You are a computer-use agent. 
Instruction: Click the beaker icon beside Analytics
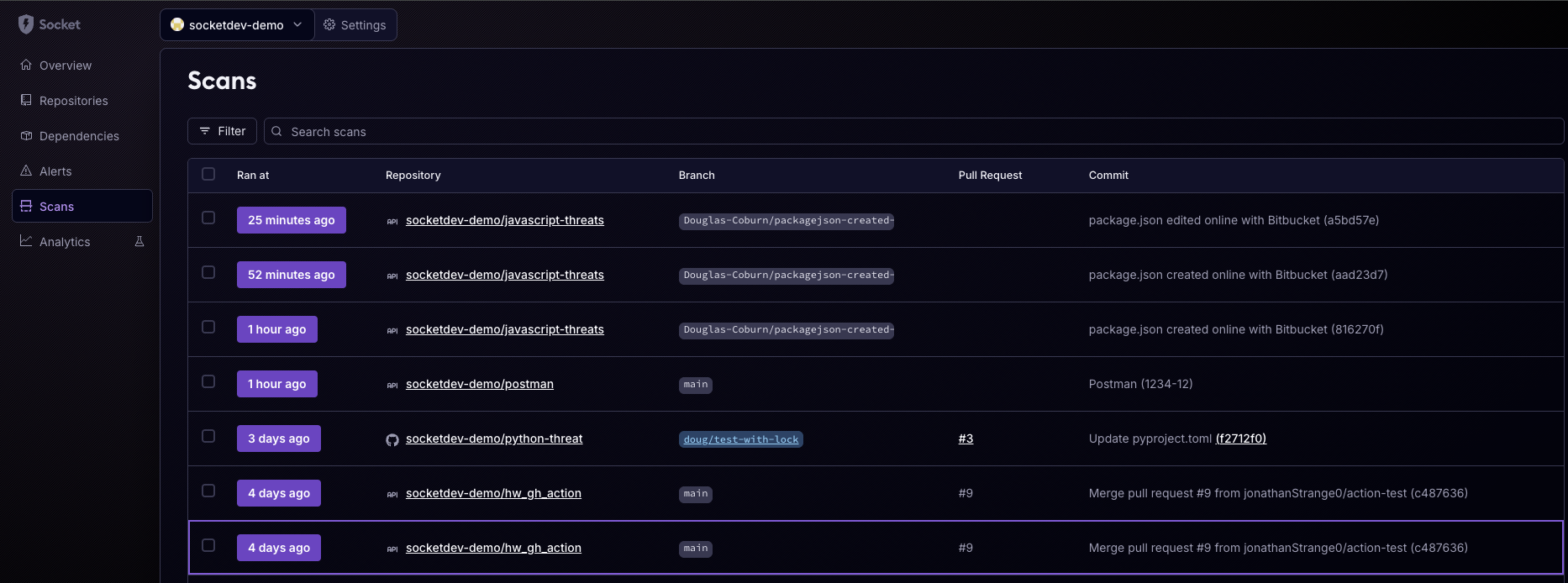pos(139,241)
